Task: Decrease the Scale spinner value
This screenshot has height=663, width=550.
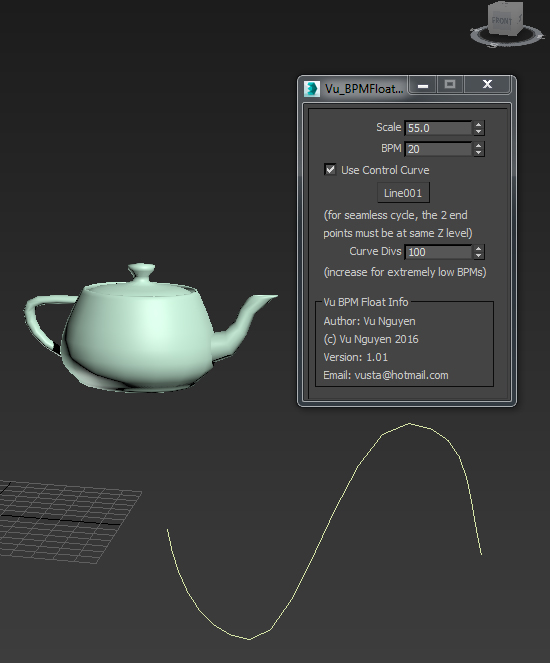Action: click(x=478, y=132)
